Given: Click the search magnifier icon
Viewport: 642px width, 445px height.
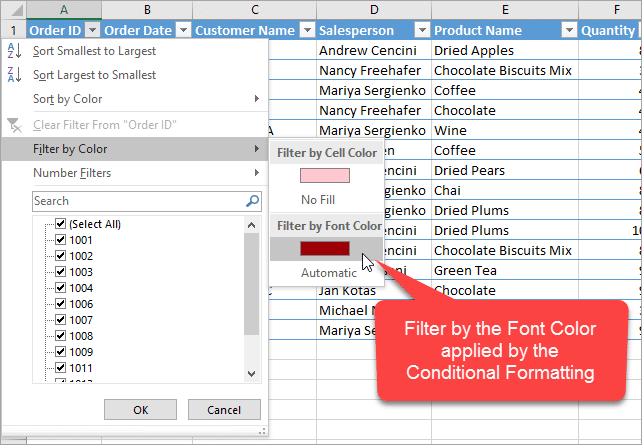Looking at the screenshot, I should point(252,201).
